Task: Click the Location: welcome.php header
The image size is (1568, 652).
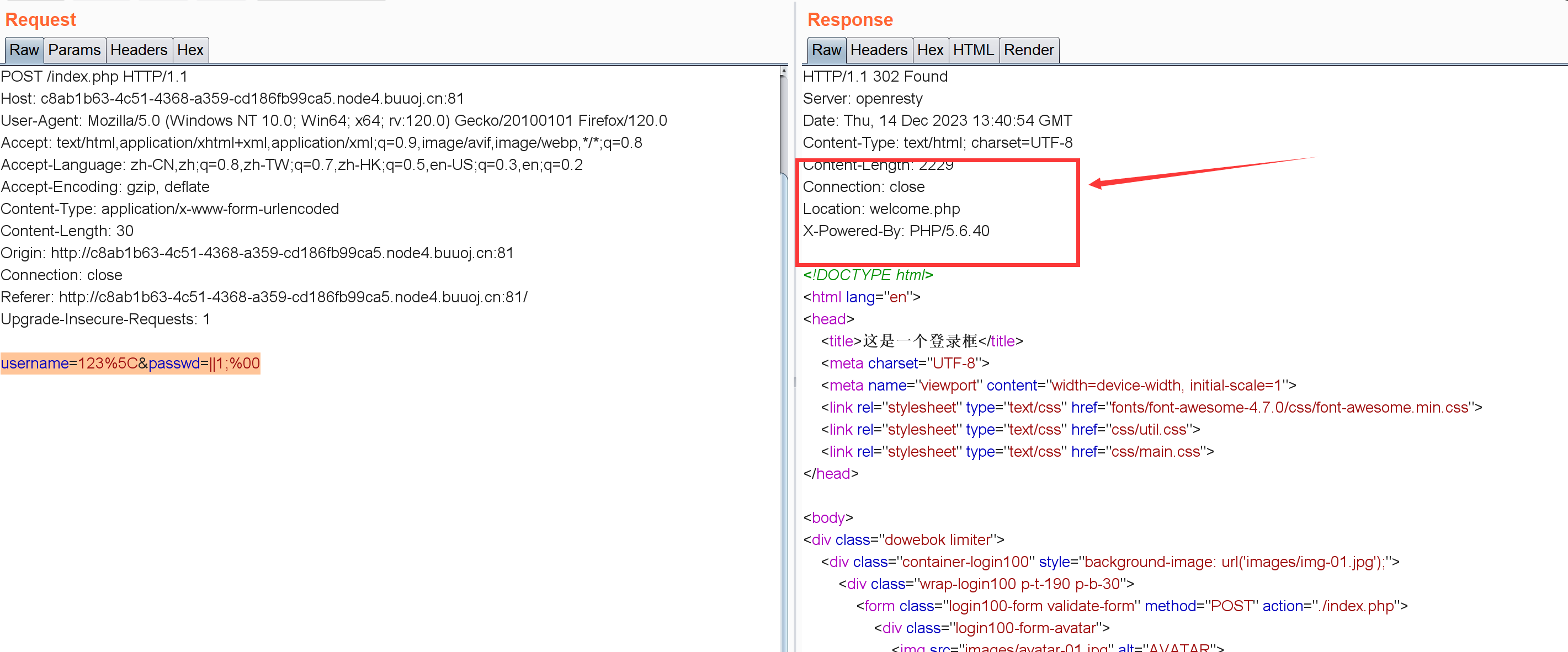Action: tap(881, 209)
